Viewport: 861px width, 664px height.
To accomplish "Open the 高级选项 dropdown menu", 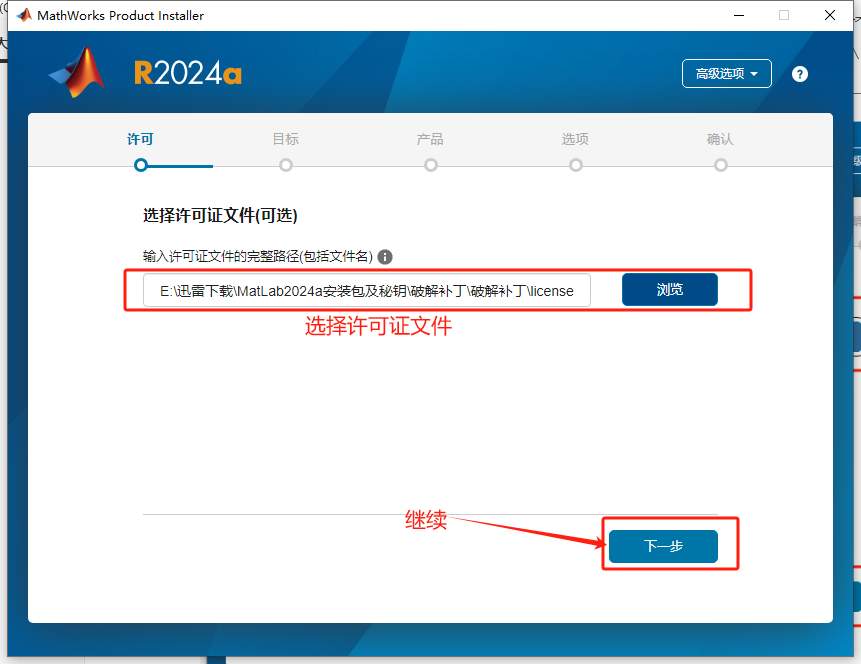I will coord(727,74).
